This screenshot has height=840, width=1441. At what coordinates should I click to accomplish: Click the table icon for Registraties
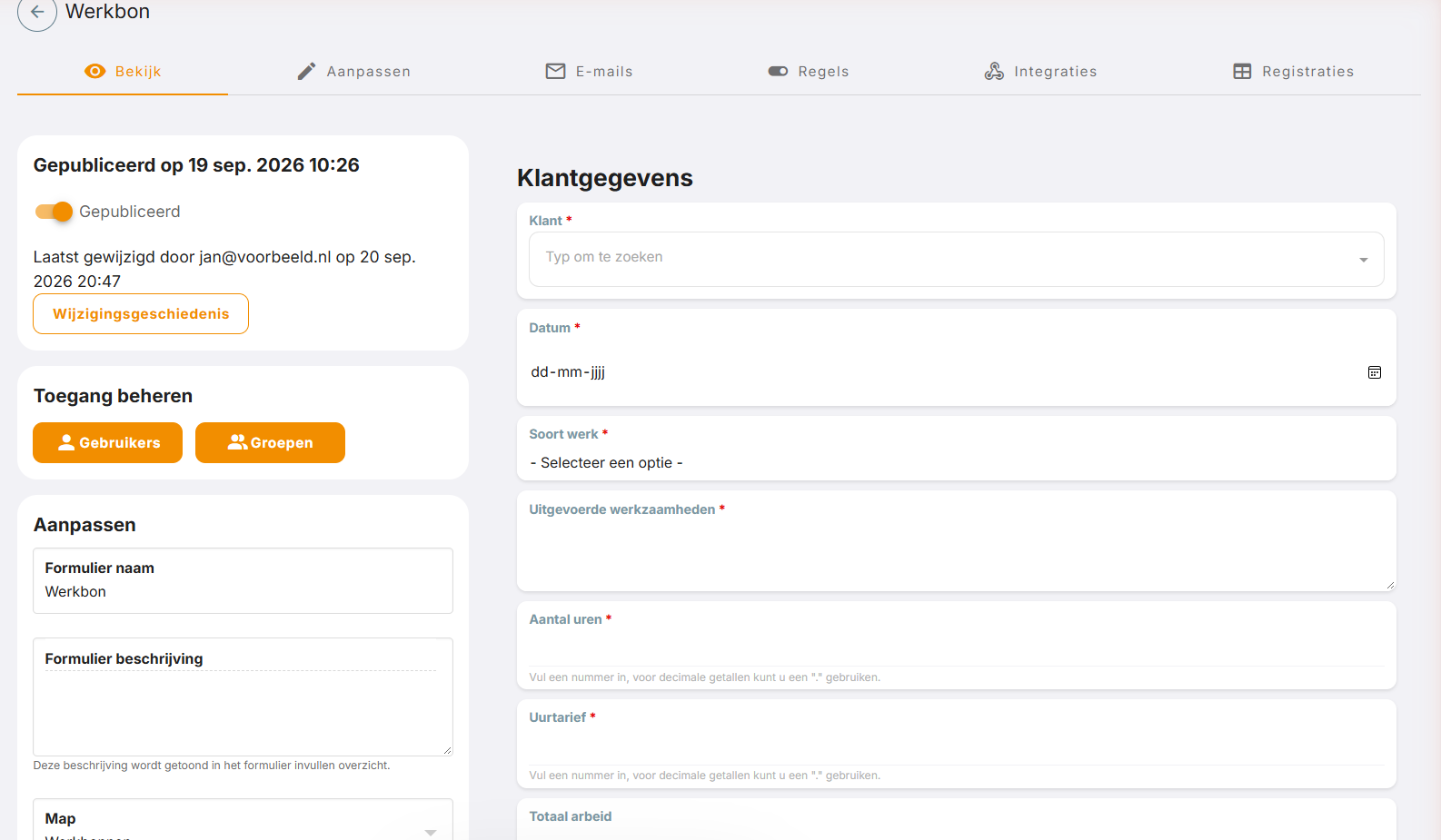click(x=1242, y=71)
